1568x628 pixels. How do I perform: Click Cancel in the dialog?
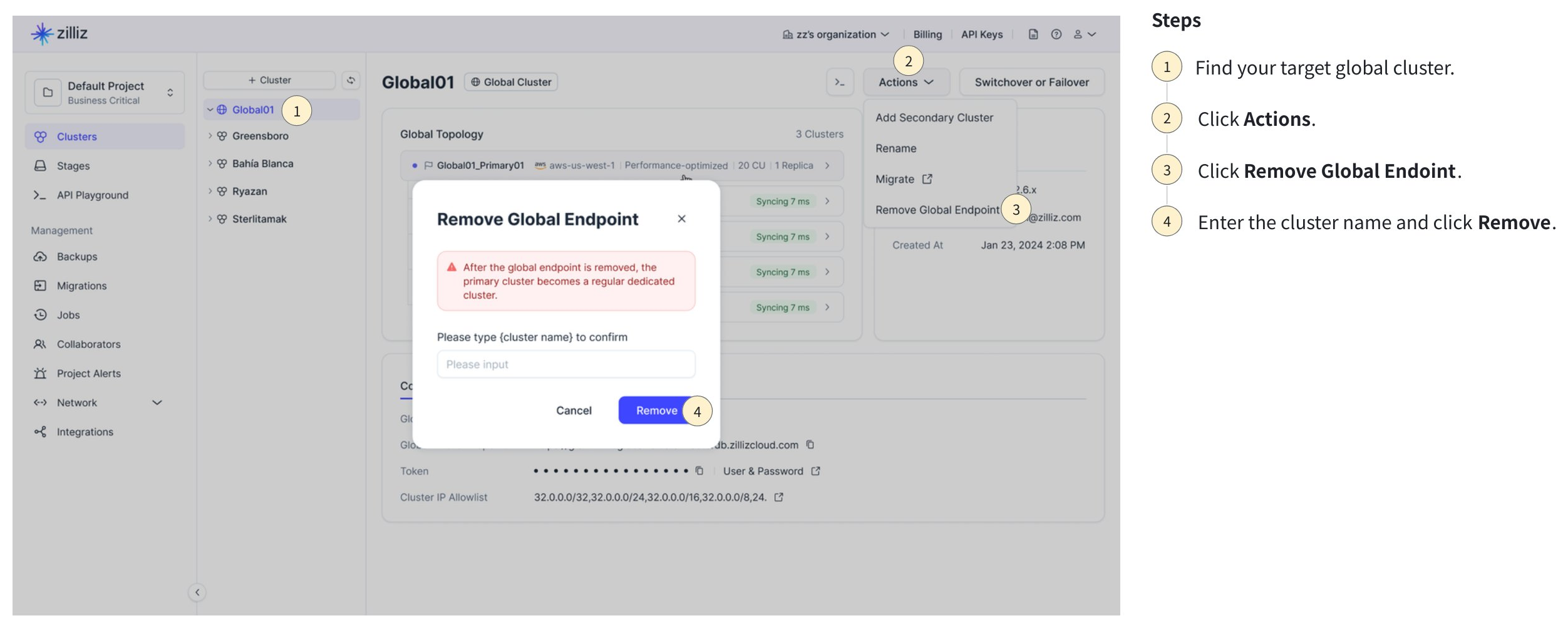click(574, 410)
